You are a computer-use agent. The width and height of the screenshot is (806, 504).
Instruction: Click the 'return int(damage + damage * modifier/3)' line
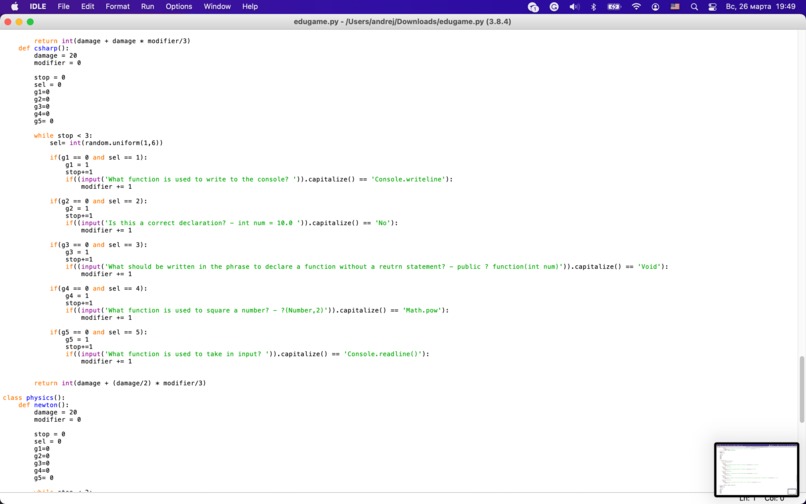point(112,41)
